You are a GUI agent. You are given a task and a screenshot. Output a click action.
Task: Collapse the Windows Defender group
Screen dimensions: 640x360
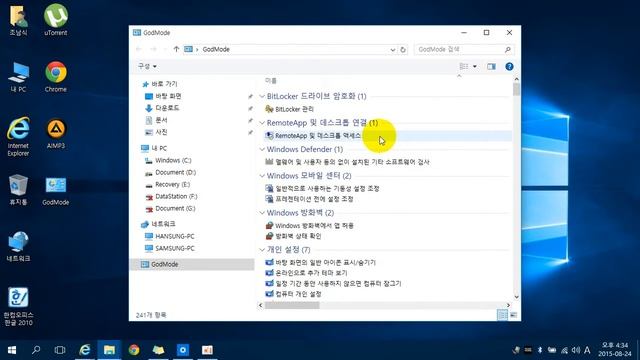coord(262,149)
